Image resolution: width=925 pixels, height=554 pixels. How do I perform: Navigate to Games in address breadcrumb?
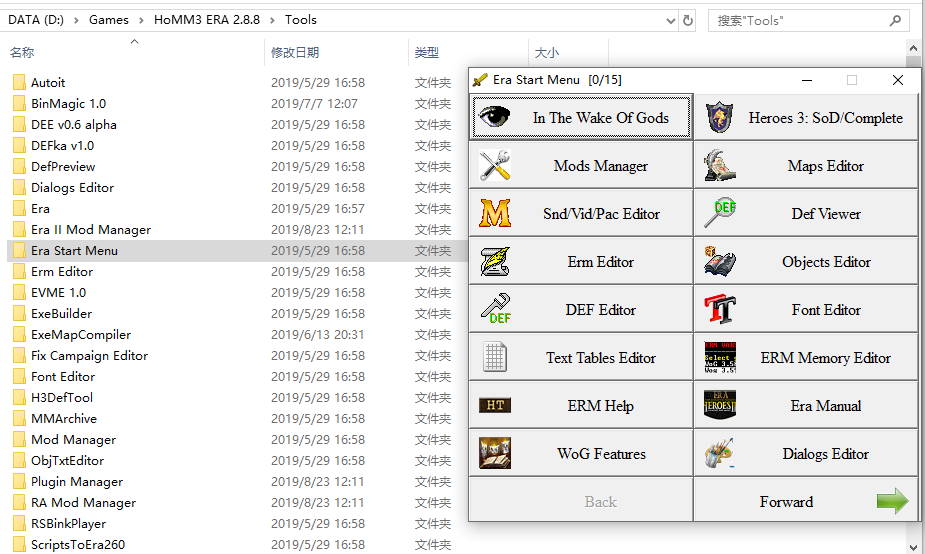(x=109, y=20)
